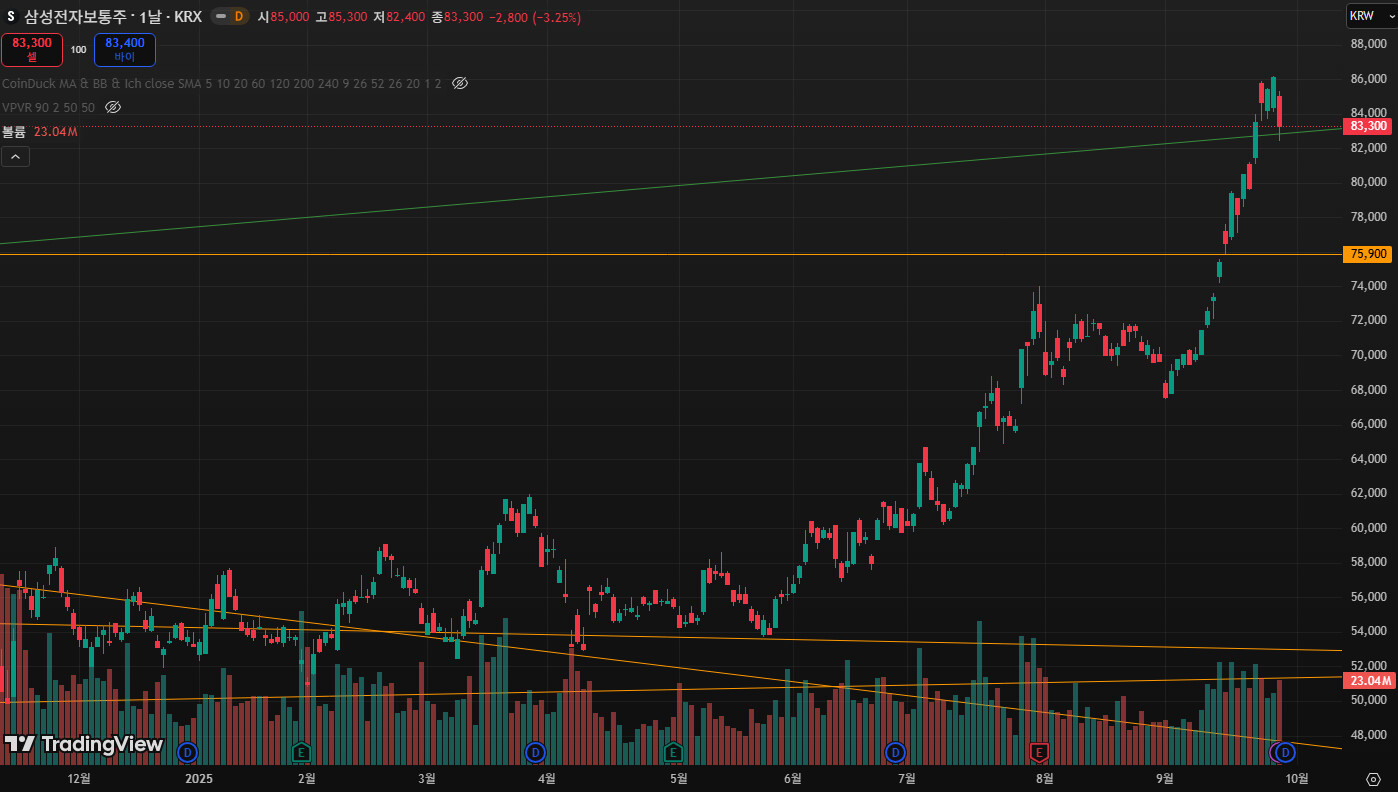Click the red 83,300 셀 sell button

pos(32,49)
